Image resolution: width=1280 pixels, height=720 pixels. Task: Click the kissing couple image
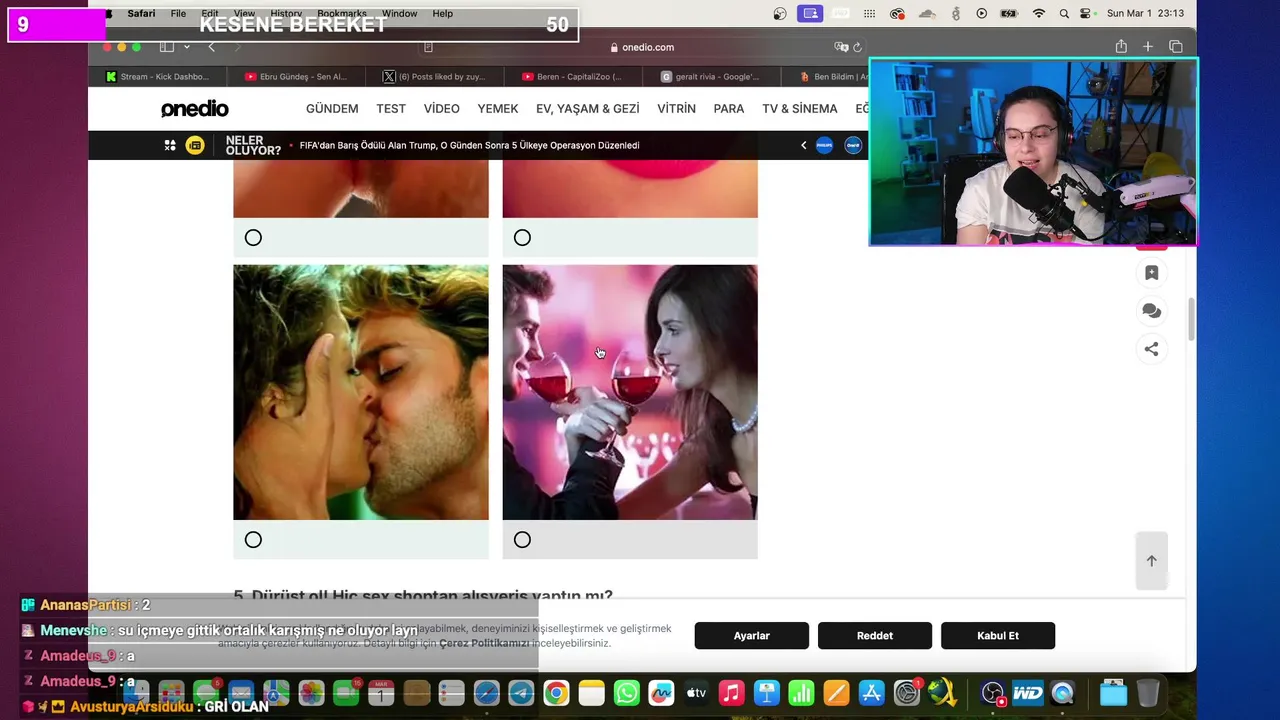point(361,392)
